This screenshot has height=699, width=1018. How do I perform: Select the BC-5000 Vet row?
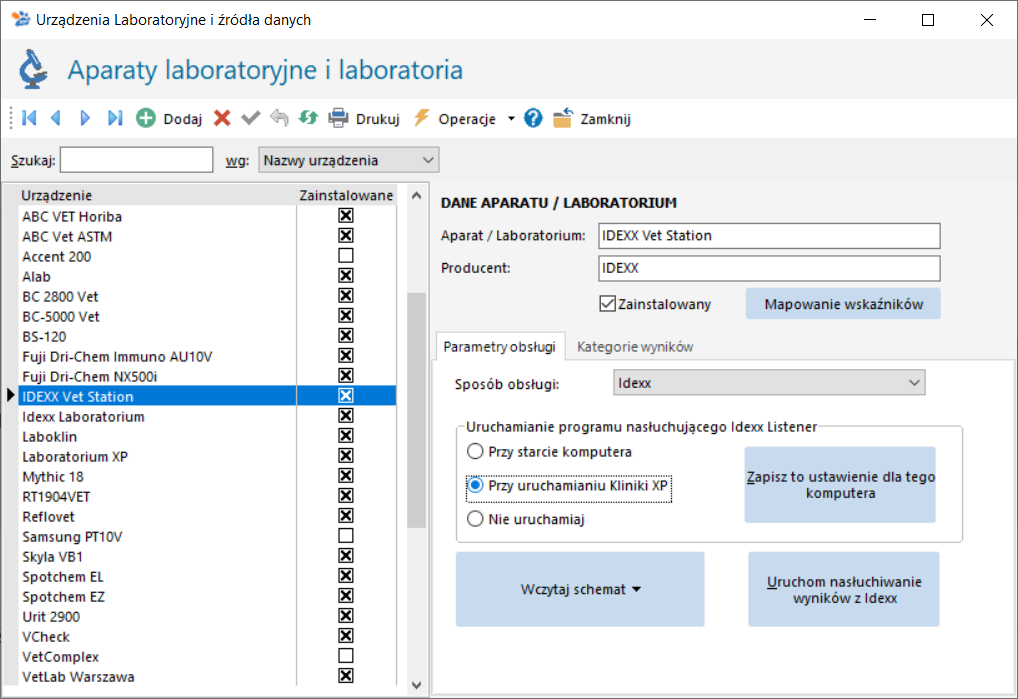pos(207,316)
